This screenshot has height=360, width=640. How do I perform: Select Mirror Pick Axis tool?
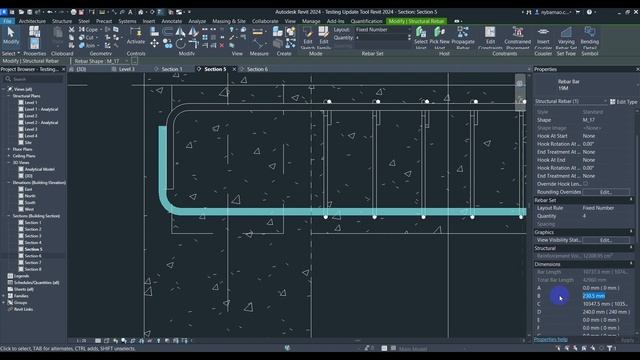[x=180, y=31]
